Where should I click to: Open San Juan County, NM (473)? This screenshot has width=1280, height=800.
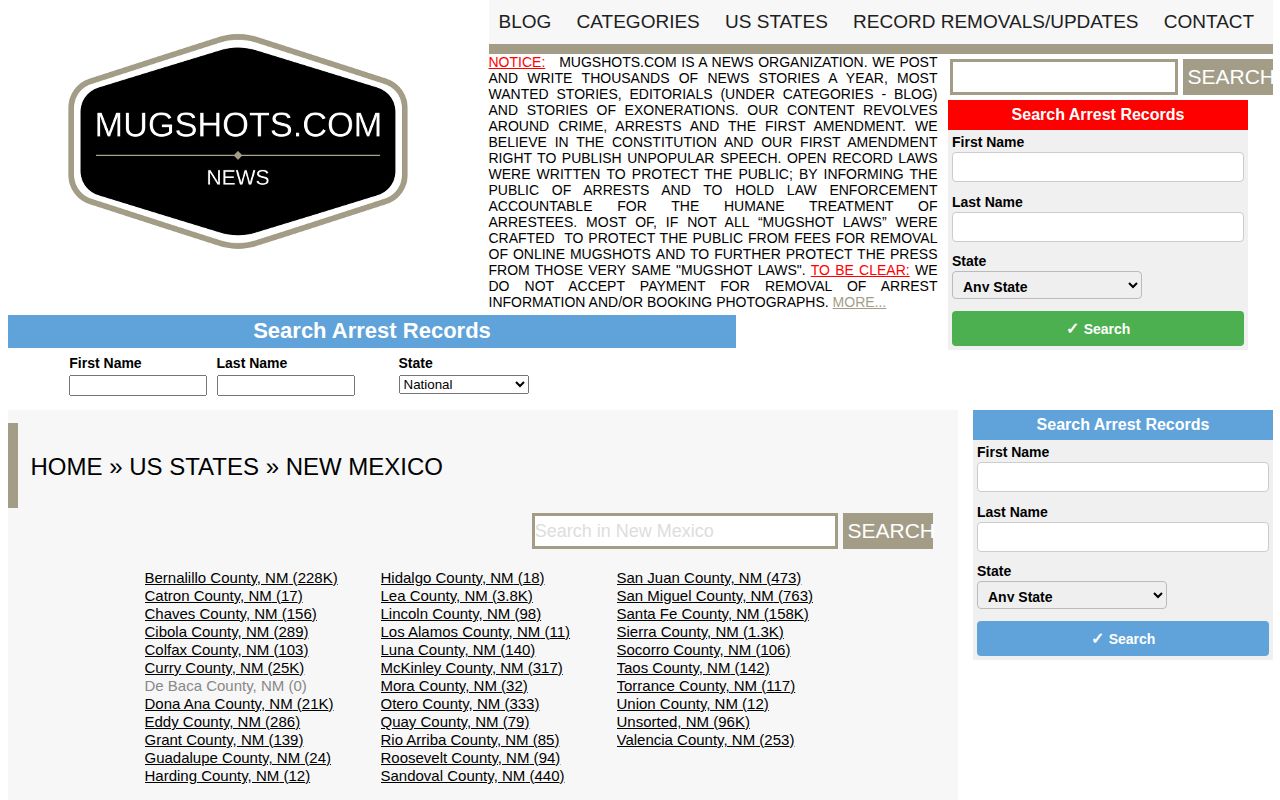pyautogui.click(x=709, y=578)
